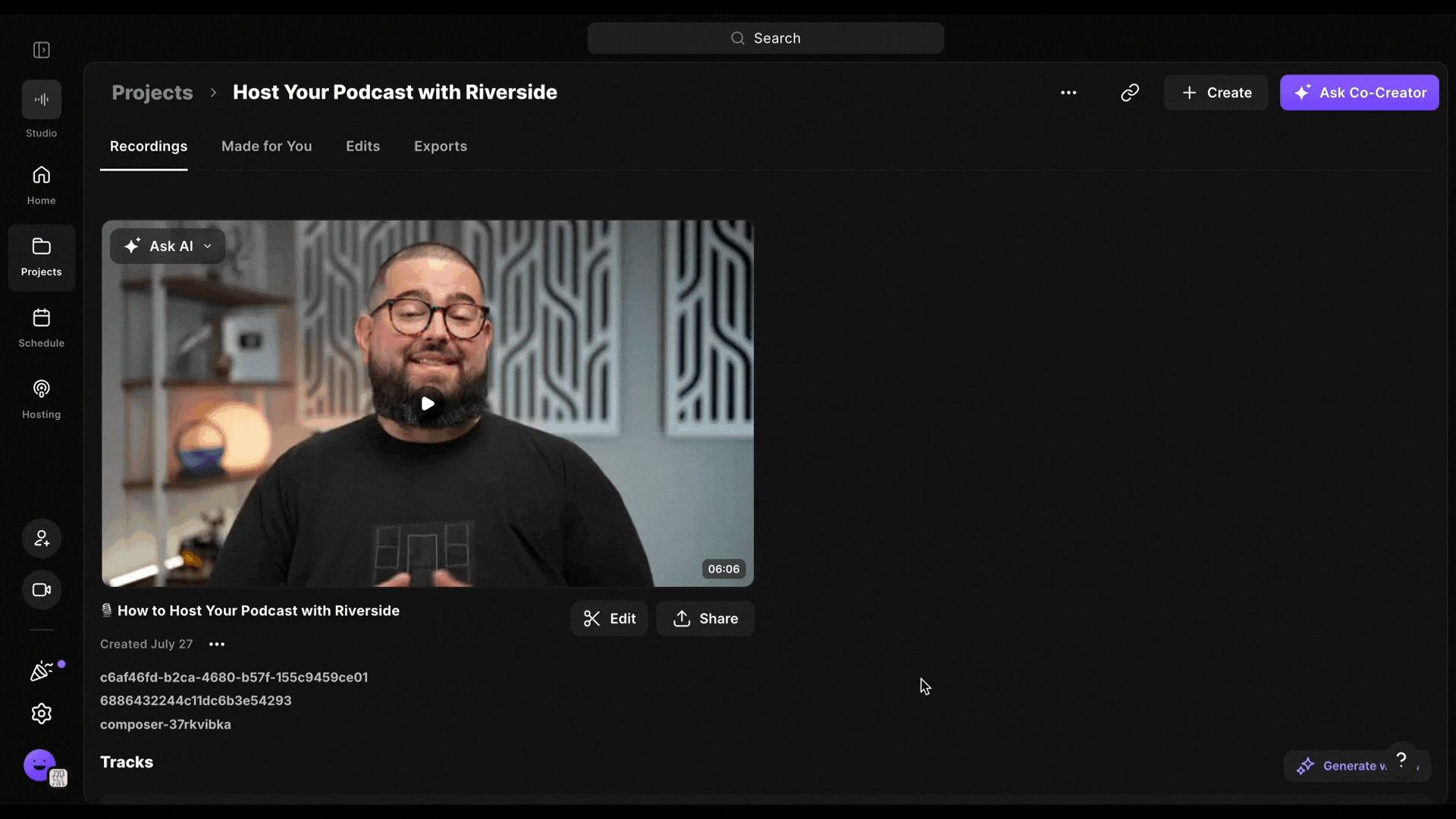This screenshot has width=1456, height=819.
Task: Click the Search input field
Action: [765, 38]
